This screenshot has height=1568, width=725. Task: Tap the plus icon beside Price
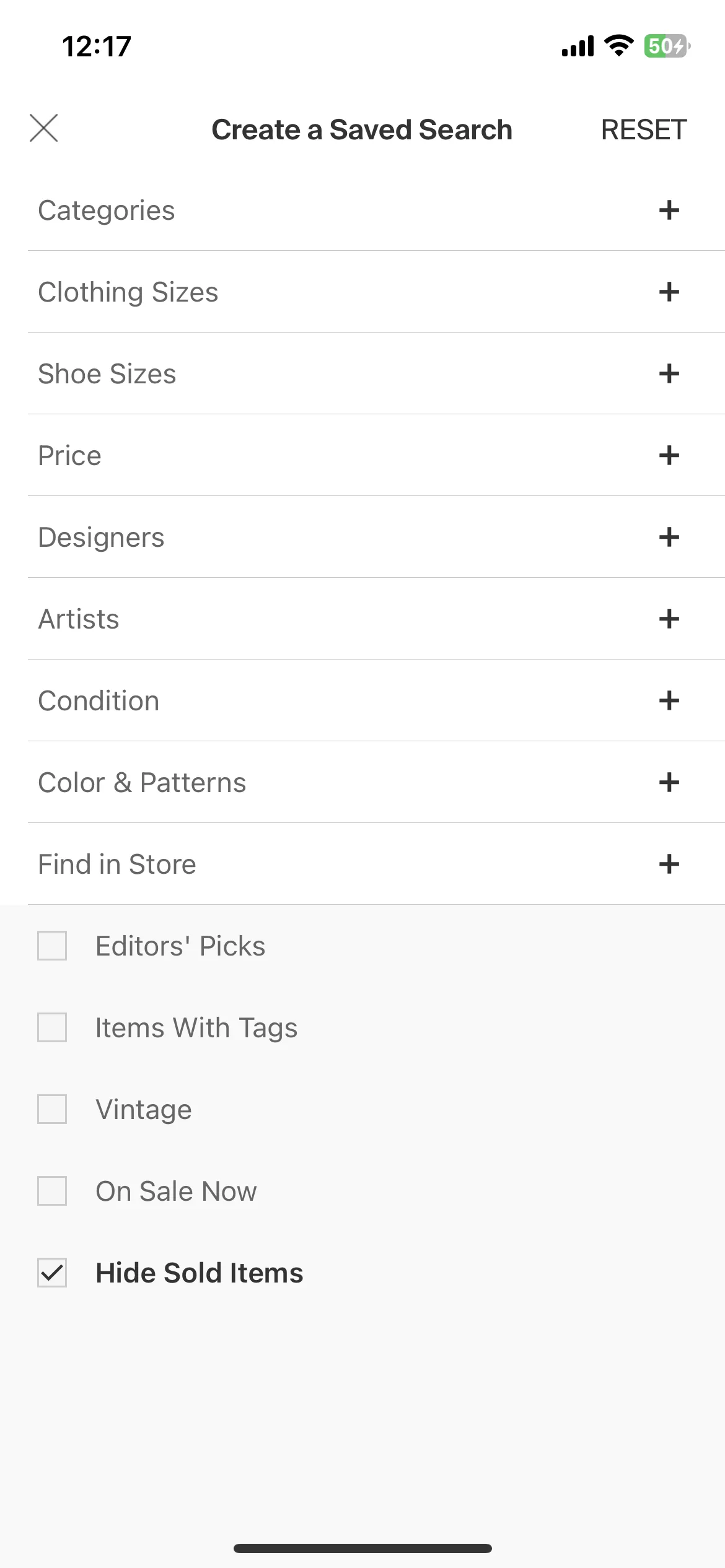pyautogui.click(x=669, y=455)
